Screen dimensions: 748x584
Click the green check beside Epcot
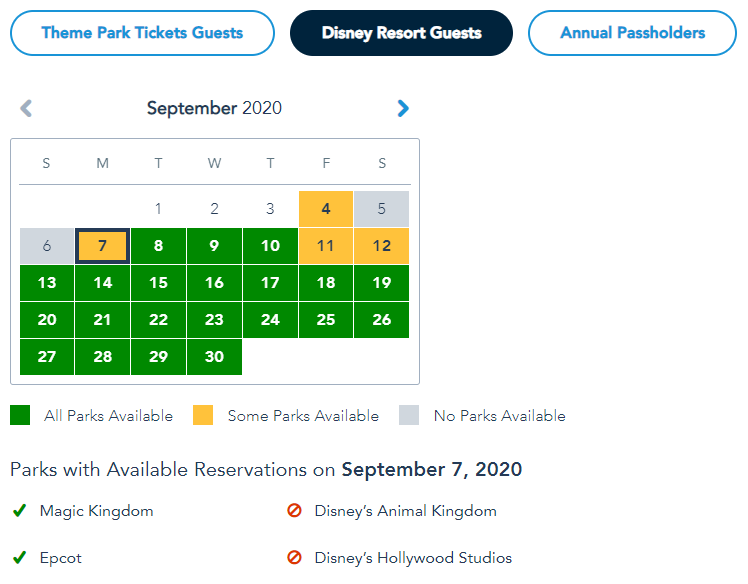pyautogui.click(x=19, y=558)
